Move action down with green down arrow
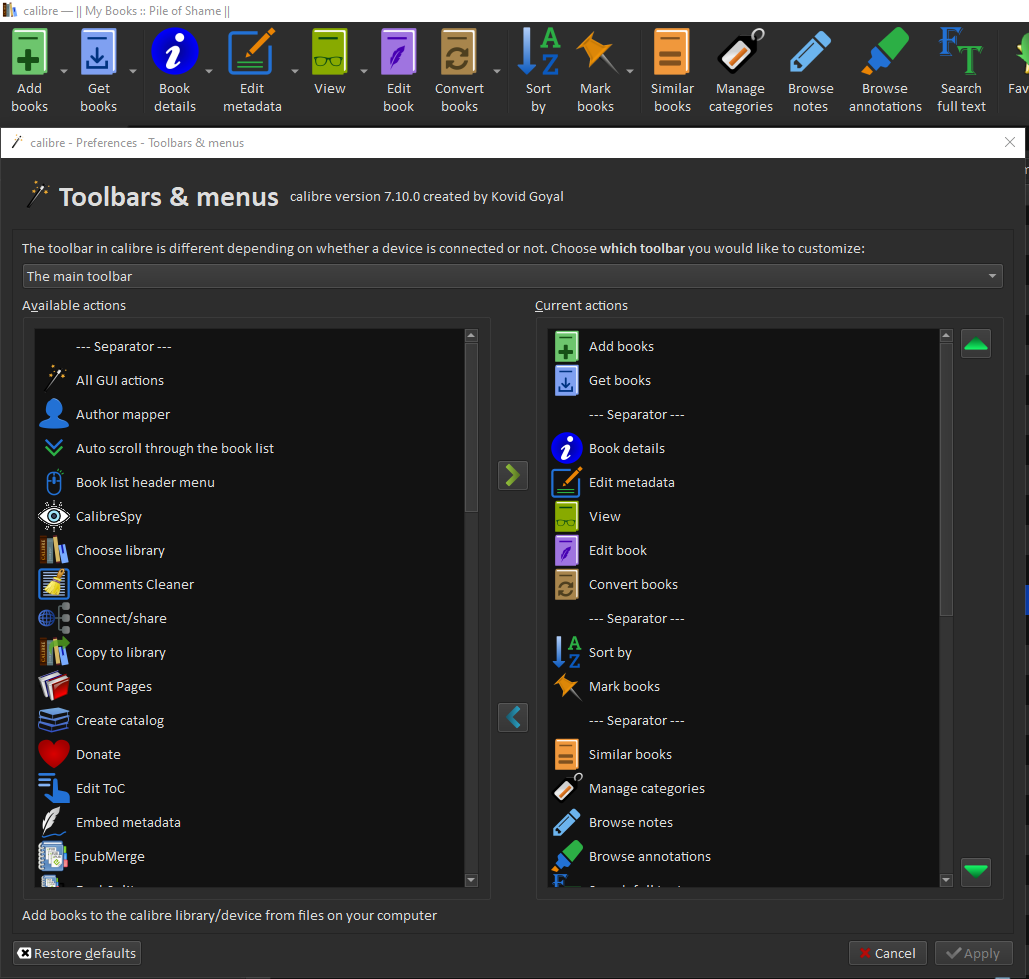Viewport: 1029px width, 979px height. [x=975, y=872]
